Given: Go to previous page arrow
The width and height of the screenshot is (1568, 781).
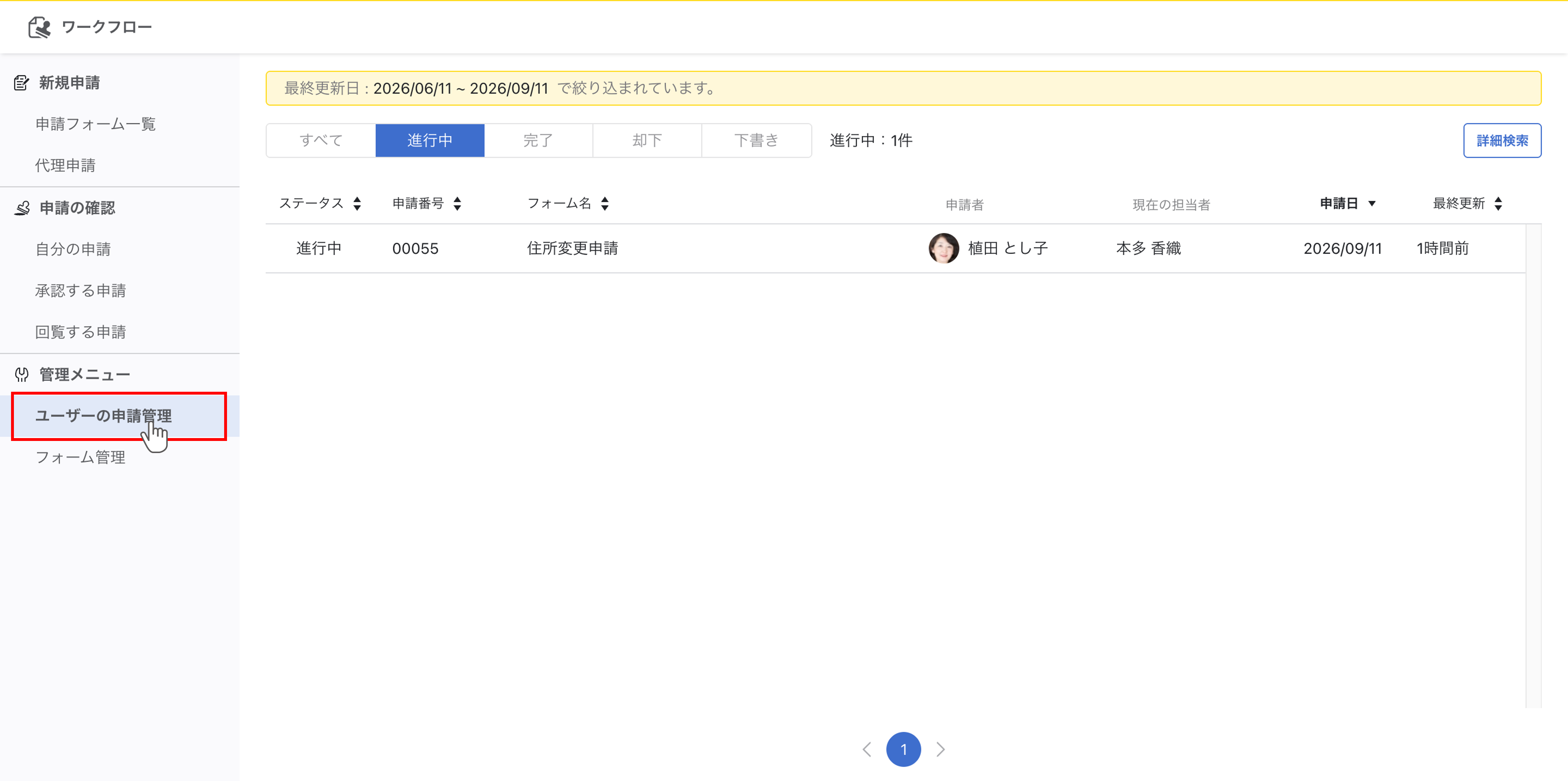Looking at the screenshot, I should [x=867, y=749].
